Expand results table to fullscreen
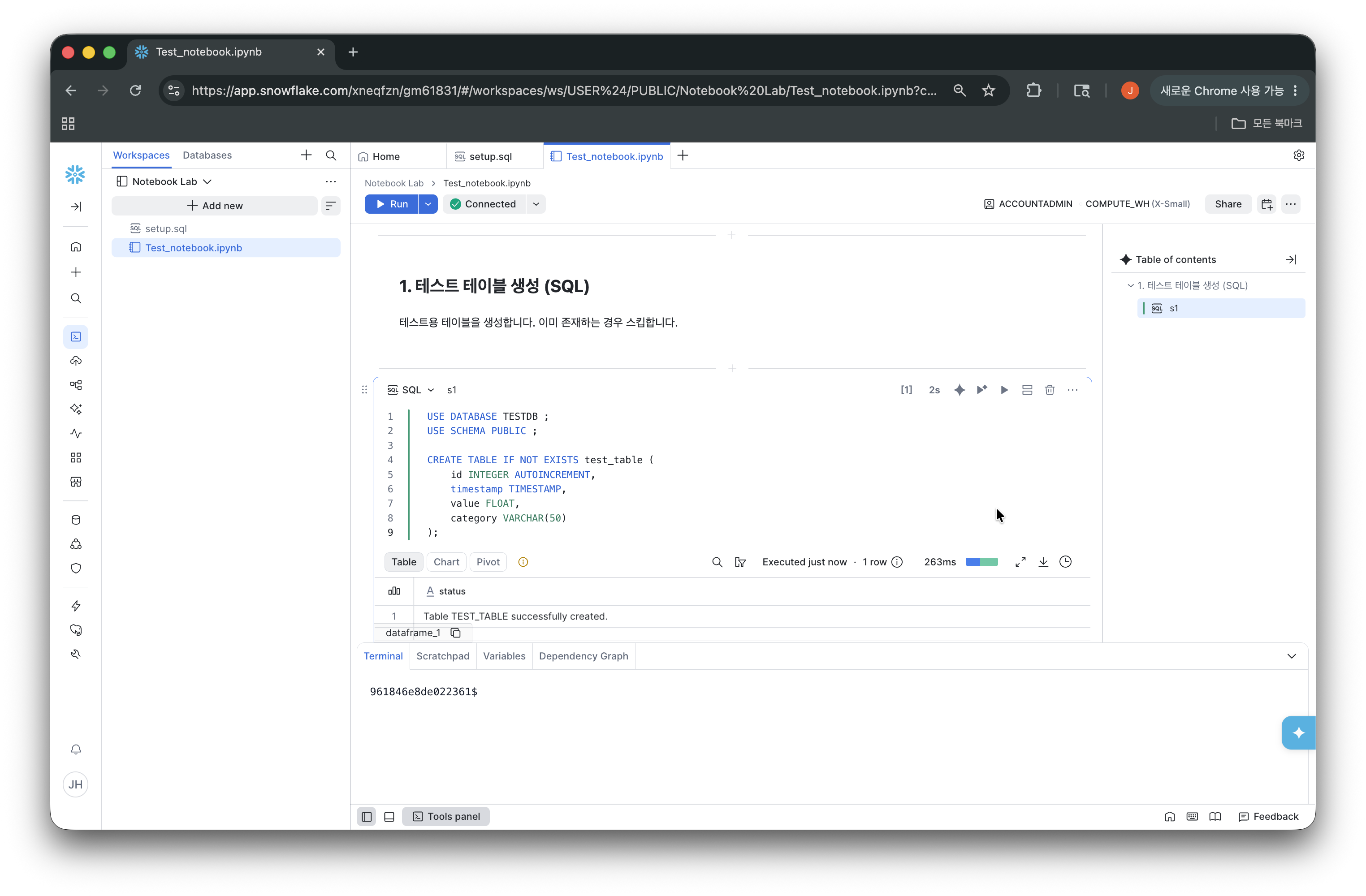The width and height of the screenshot is (1366, 896). 1020,562
